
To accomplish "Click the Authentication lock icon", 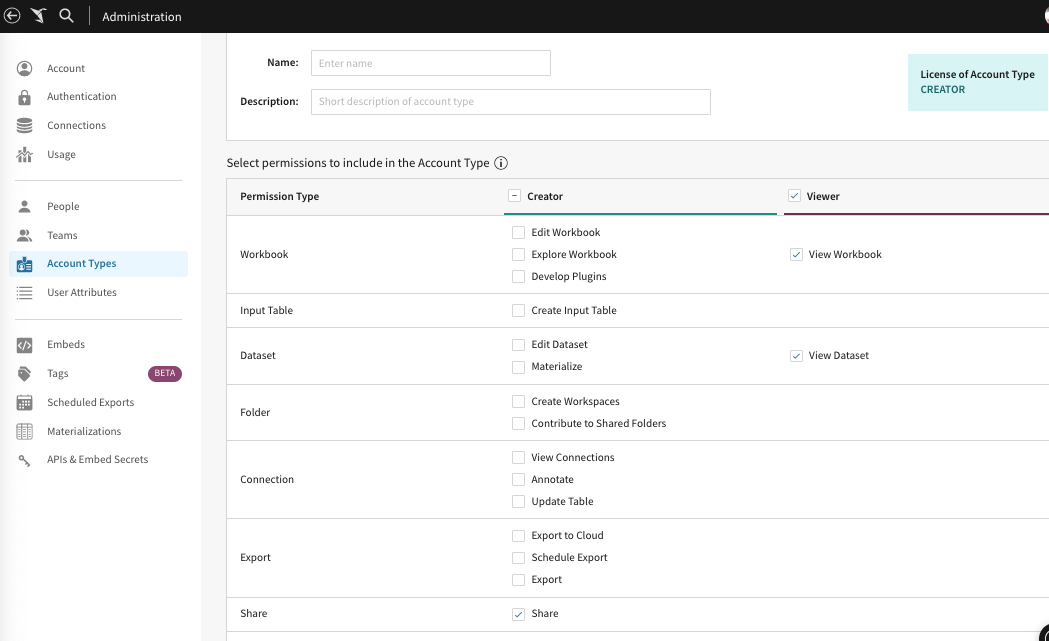I will coord(24,97).
